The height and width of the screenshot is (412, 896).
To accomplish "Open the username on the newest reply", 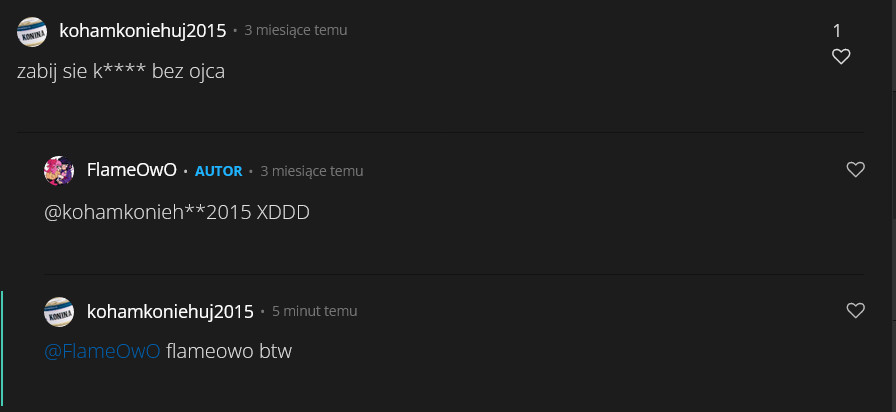I will (x=171, y=312).
